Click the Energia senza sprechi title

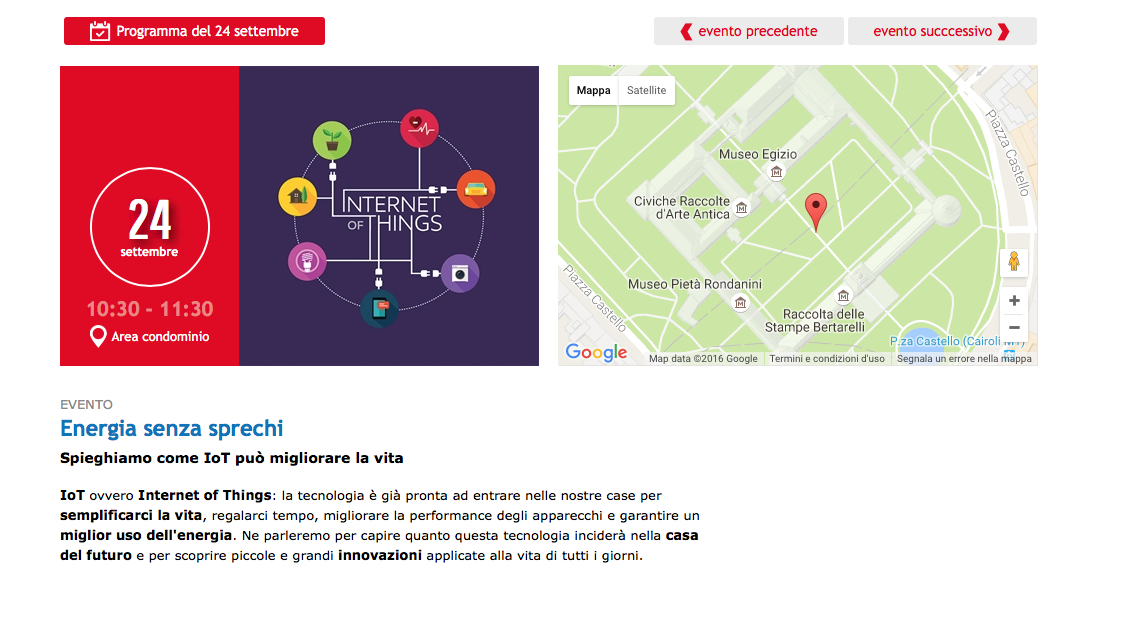[x=171, y=429]
